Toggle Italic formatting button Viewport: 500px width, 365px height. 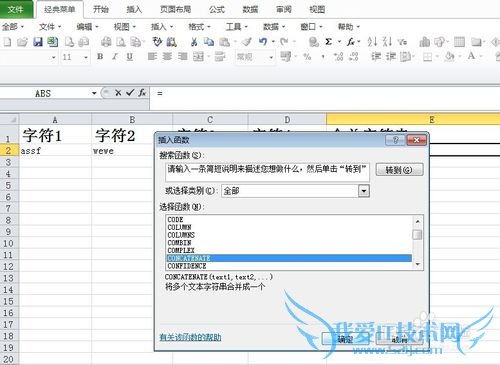coord(115,57)
